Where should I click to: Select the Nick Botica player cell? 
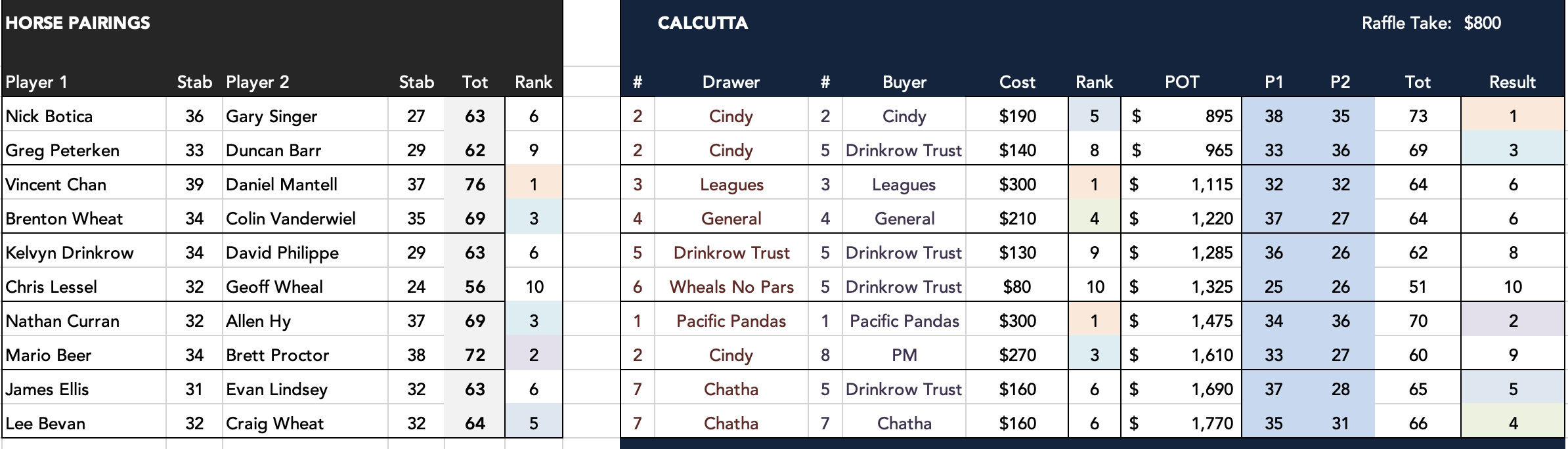coord(49,116)
